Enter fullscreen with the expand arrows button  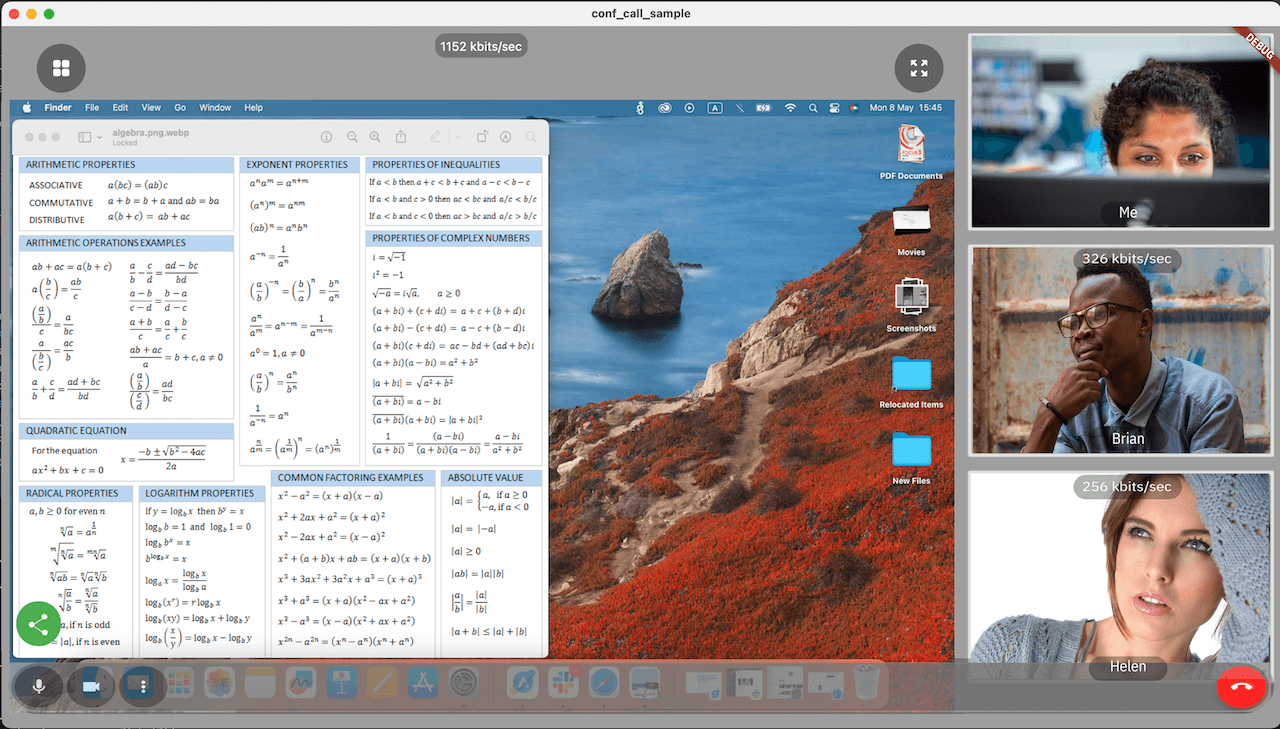(x=919, y=68)
